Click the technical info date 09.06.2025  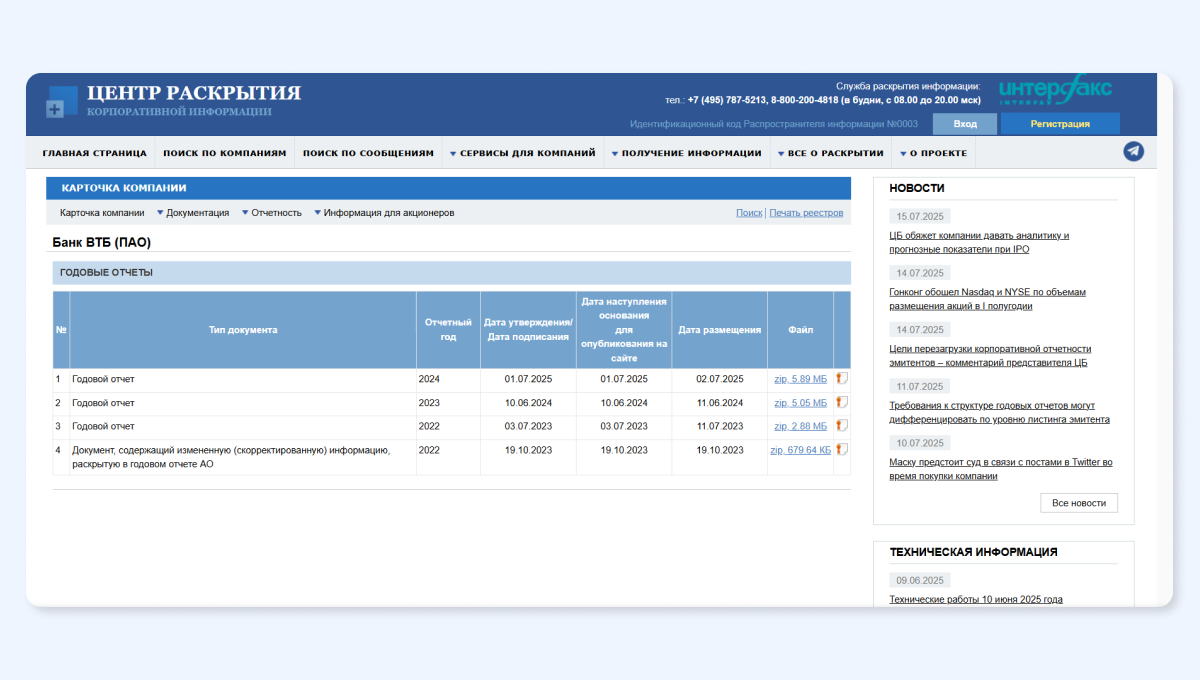tap(920, 580)
